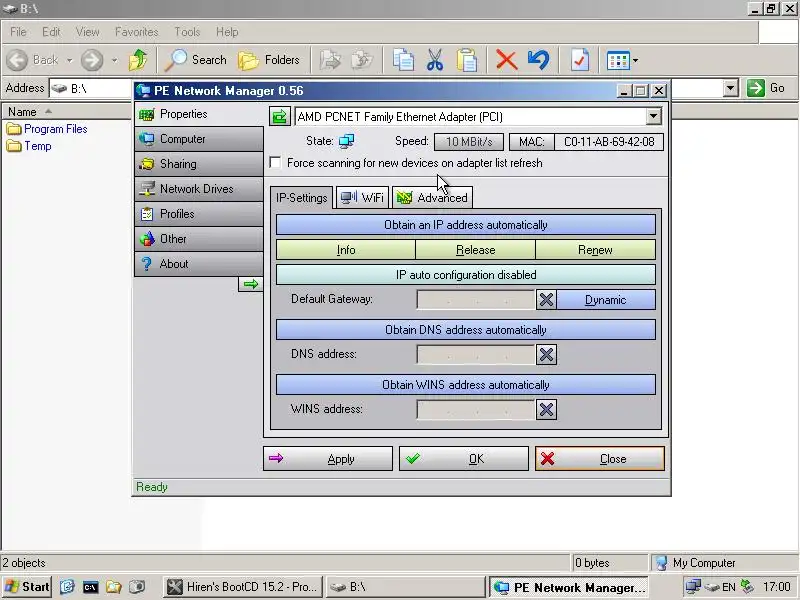The height and width of the screenshot is (600, 800).
Task: Click the Dynamic gateway button
Action: tap(606, 300)
